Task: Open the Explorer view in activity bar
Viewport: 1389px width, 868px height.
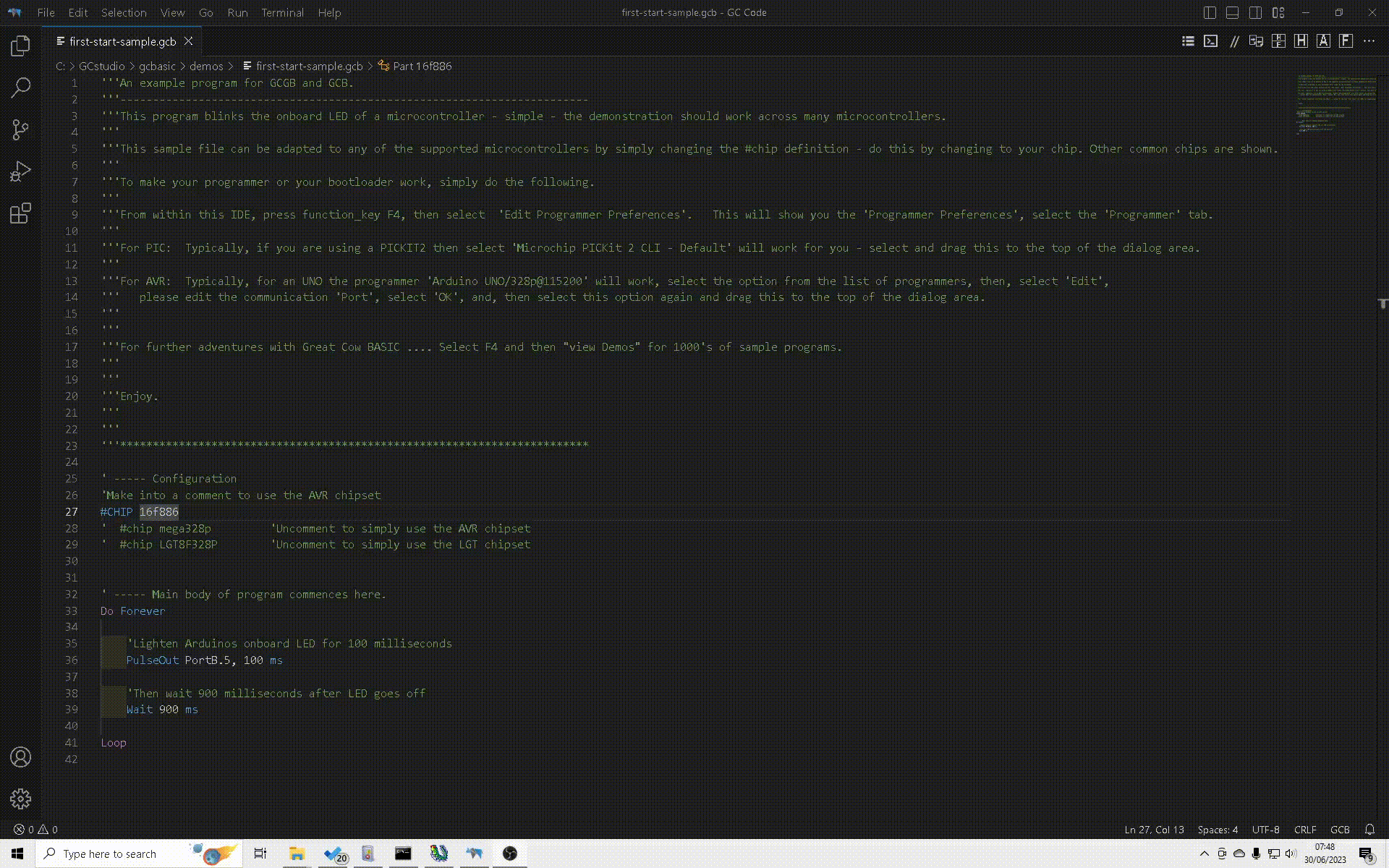Action: 20,46
